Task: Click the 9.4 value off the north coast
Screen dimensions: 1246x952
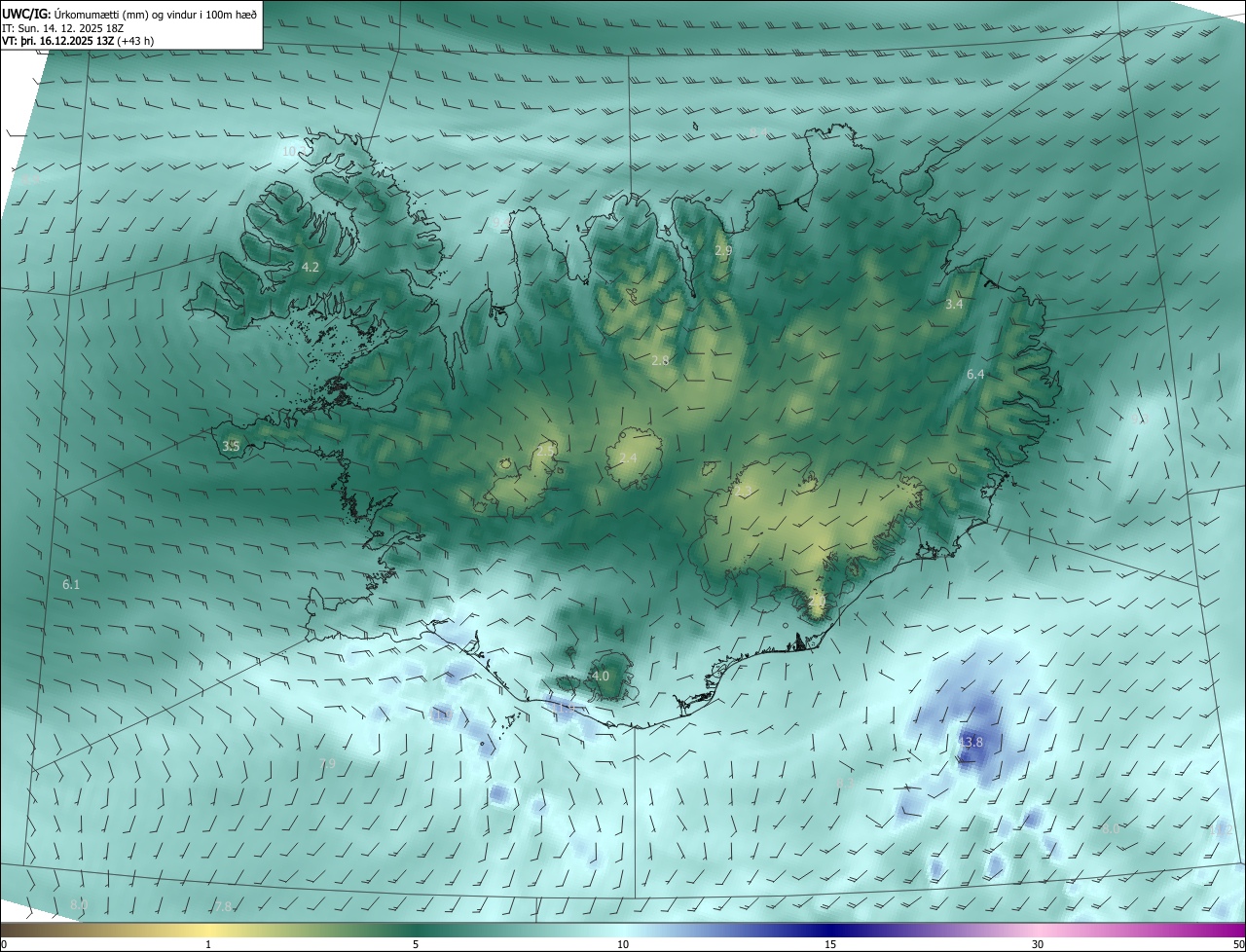Action: click(x=501, y=223)
